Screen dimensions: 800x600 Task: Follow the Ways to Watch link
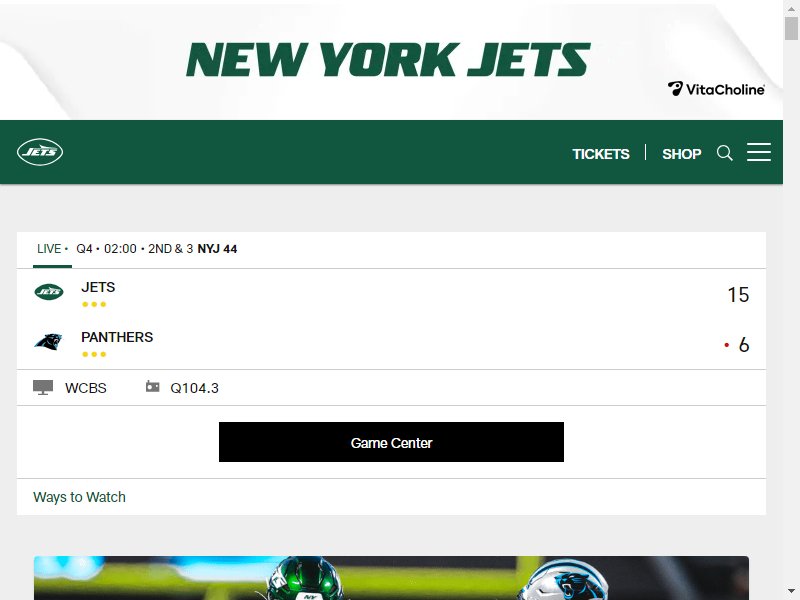(79, 497)
